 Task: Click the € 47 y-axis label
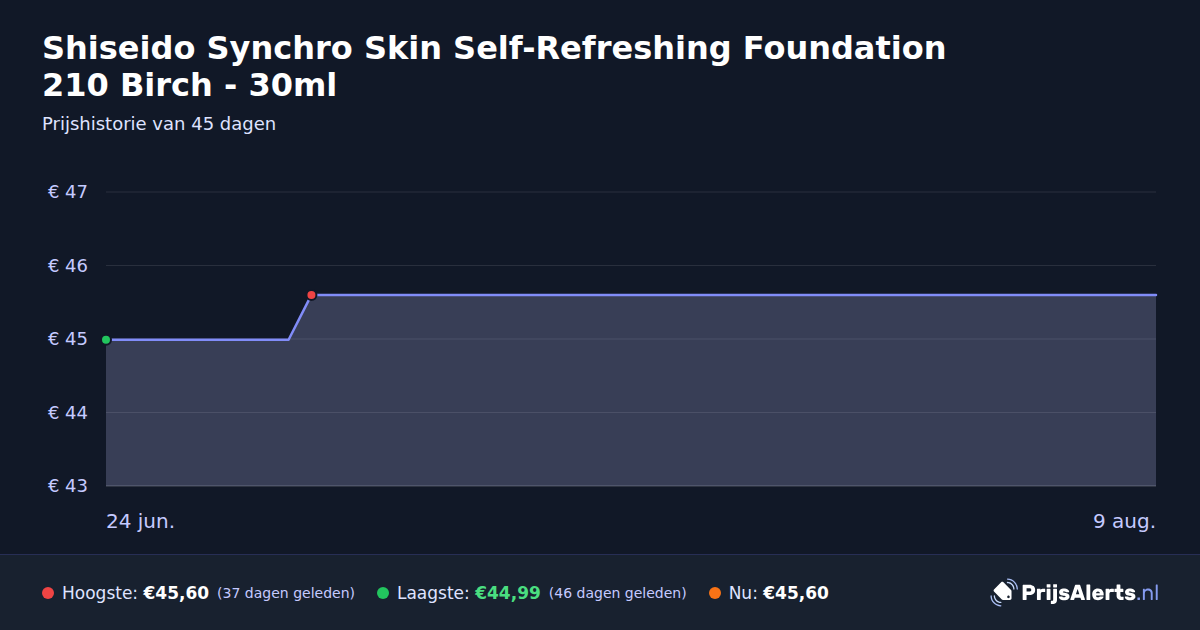68,192
